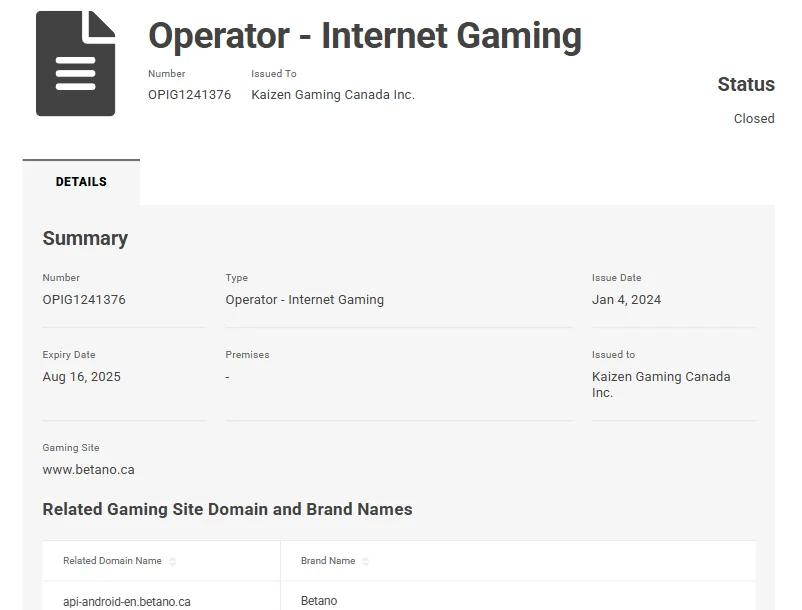Click the Status heading
This screenshot has width=802, height=610.
(746, 84)
